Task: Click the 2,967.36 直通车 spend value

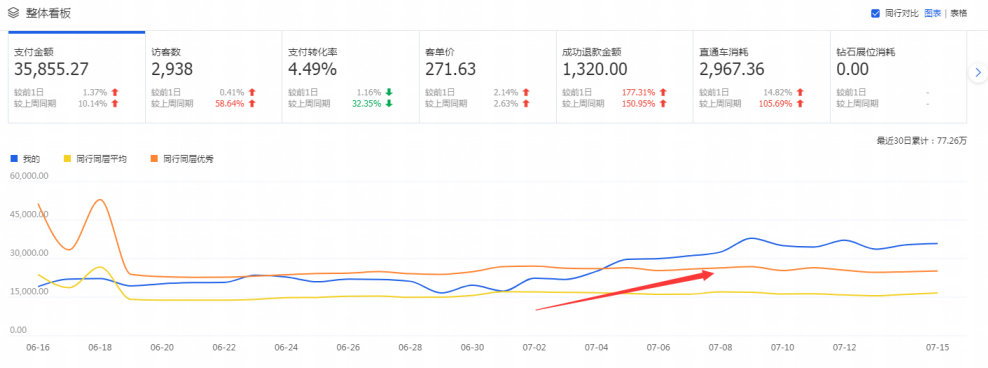Action: tap(732, 69)
